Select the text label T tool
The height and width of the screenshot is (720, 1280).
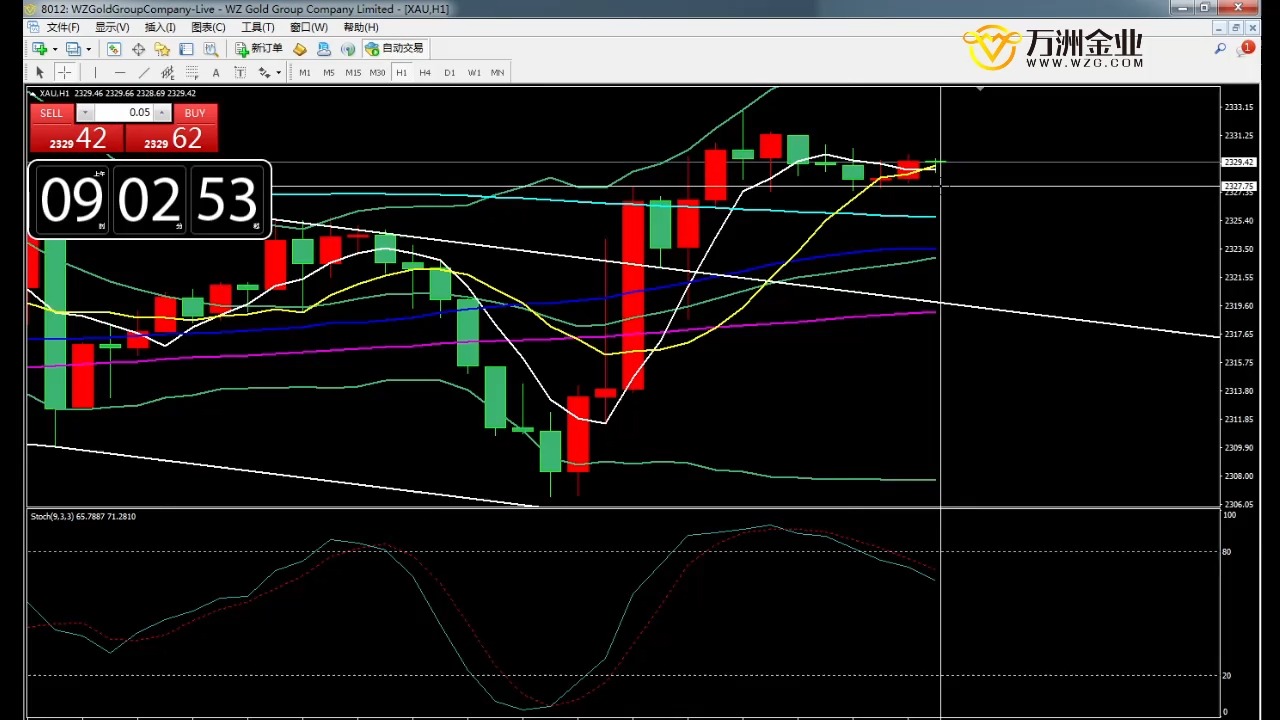tap(240, 72)
